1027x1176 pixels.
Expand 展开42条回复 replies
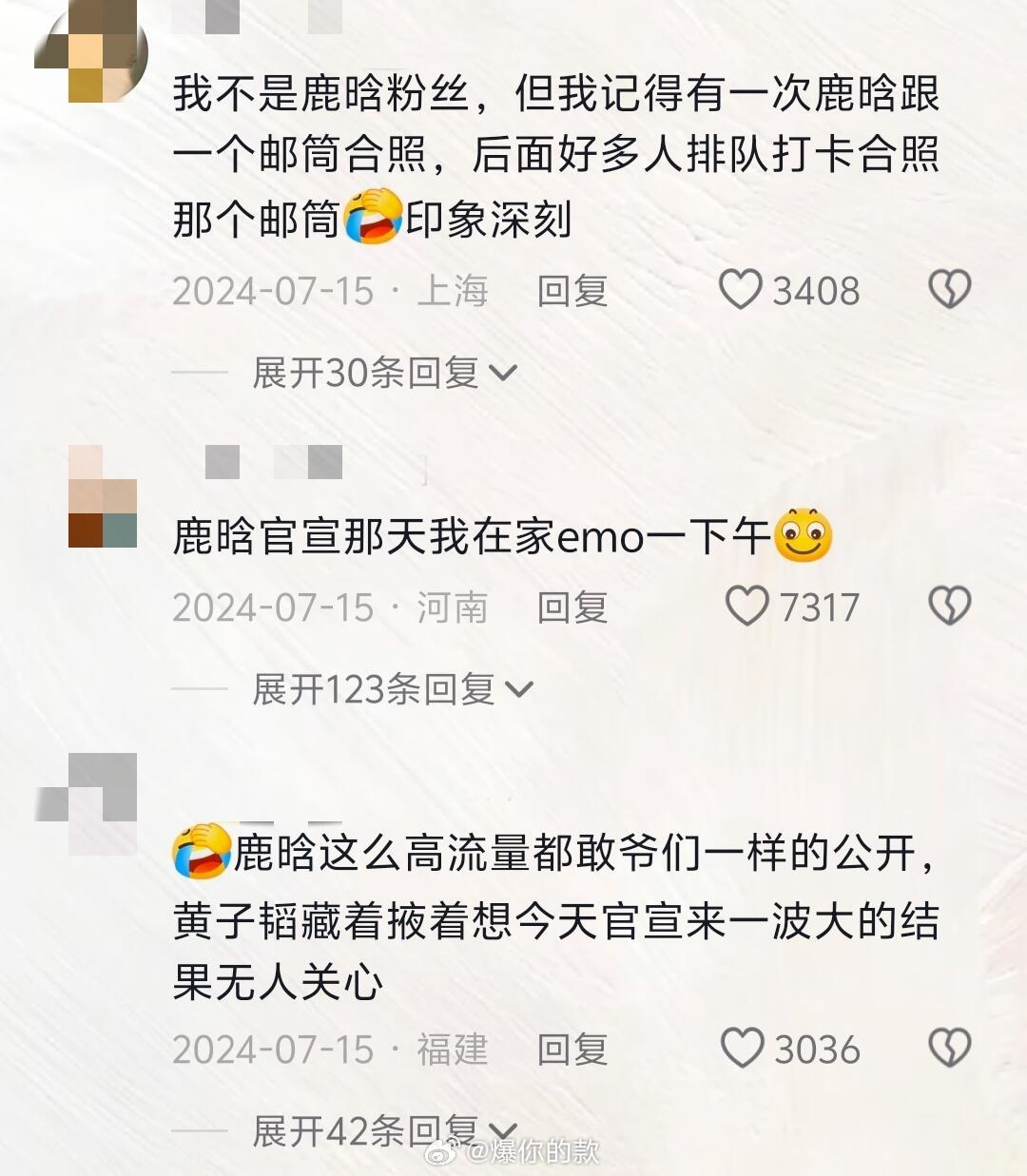coord(384,1130)
